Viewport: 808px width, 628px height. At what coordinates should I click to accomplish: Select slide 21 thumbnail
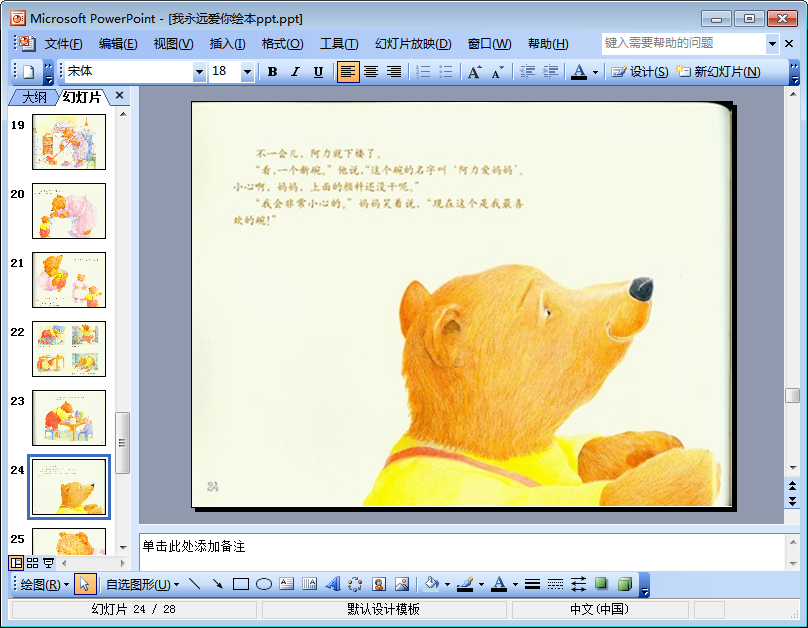69,280
